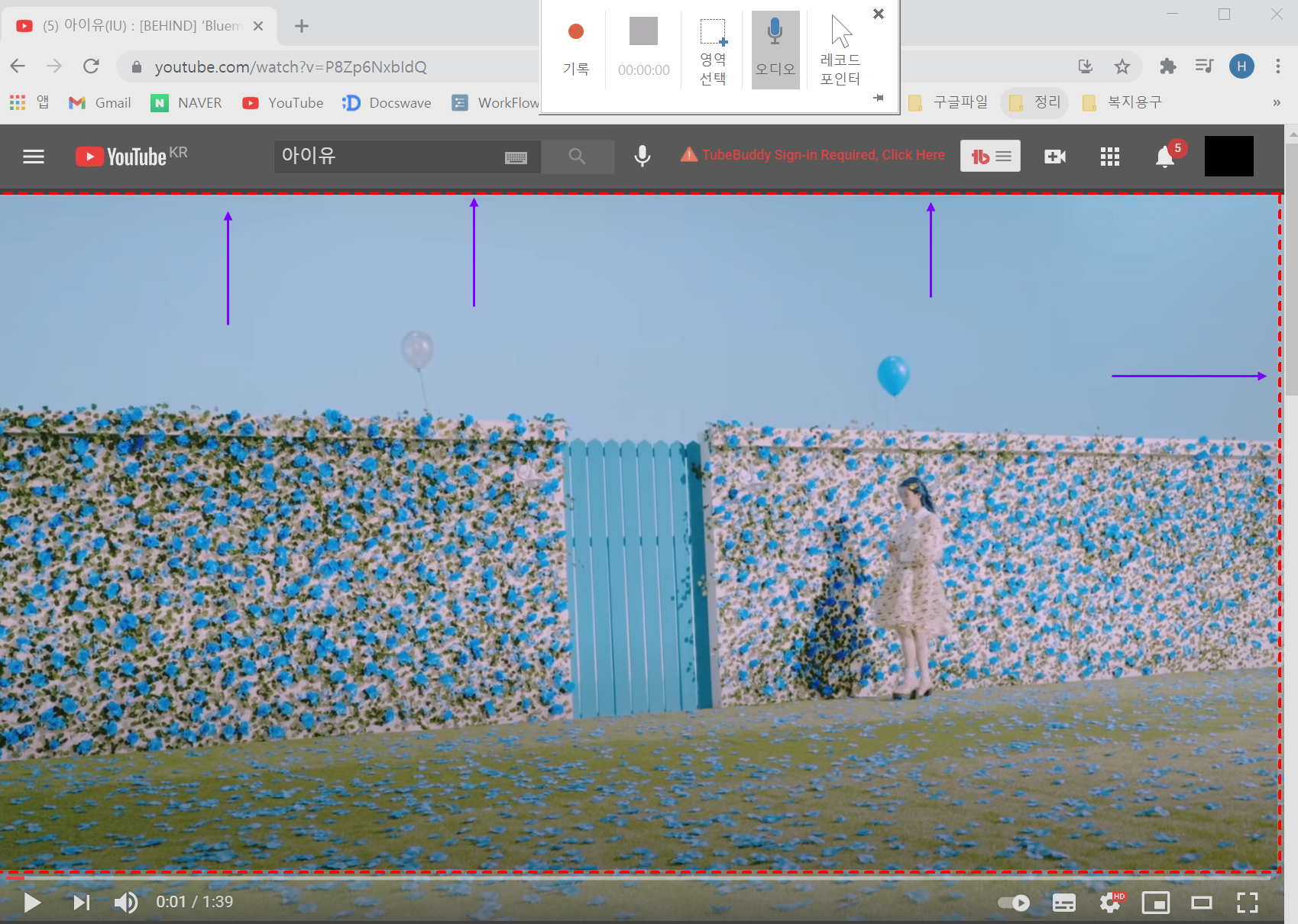Expand the 정리 bookmark folder
Screen dimensions: 1298x924
click(x=1034, y=102)
